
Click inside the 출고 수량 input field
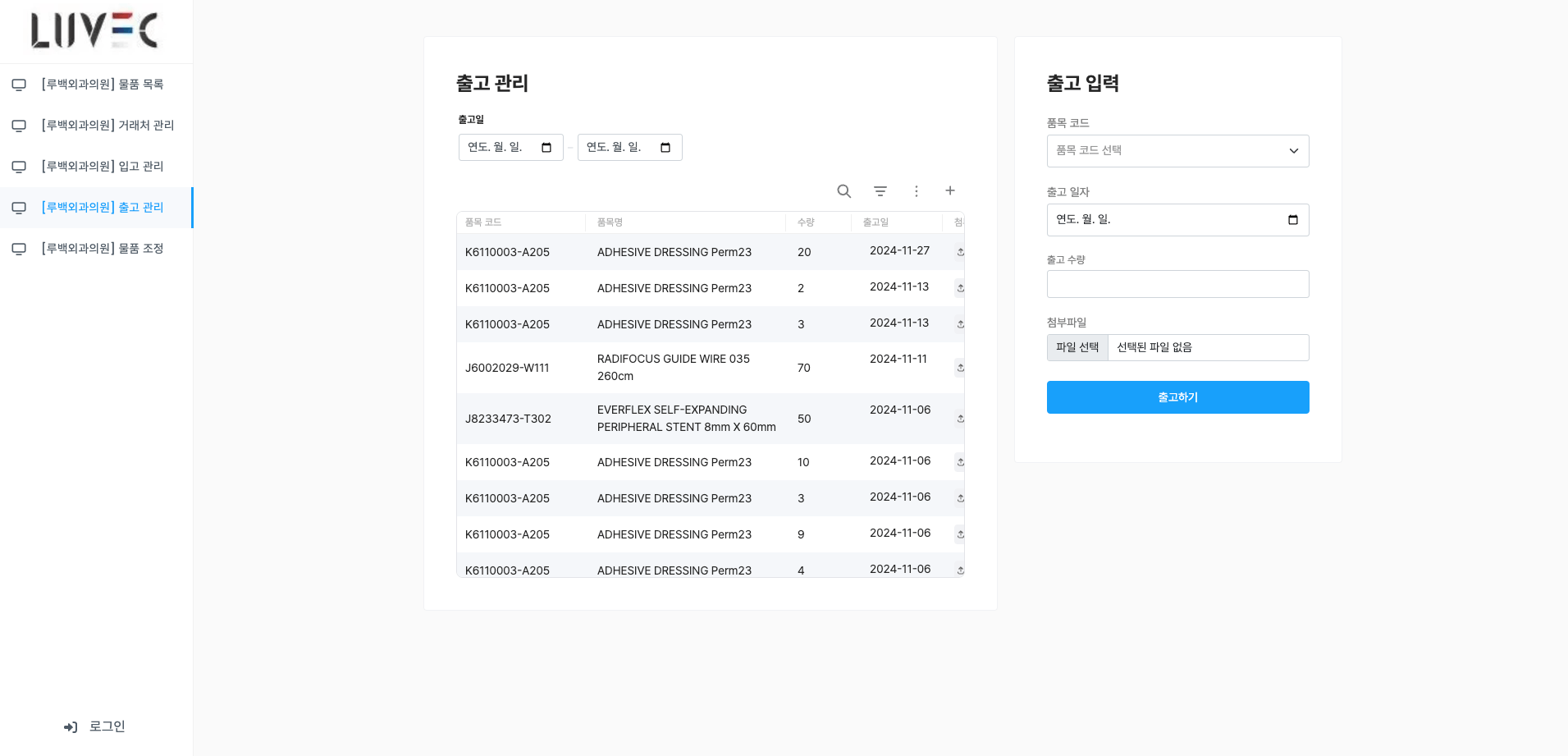[x=1177, y=284]
